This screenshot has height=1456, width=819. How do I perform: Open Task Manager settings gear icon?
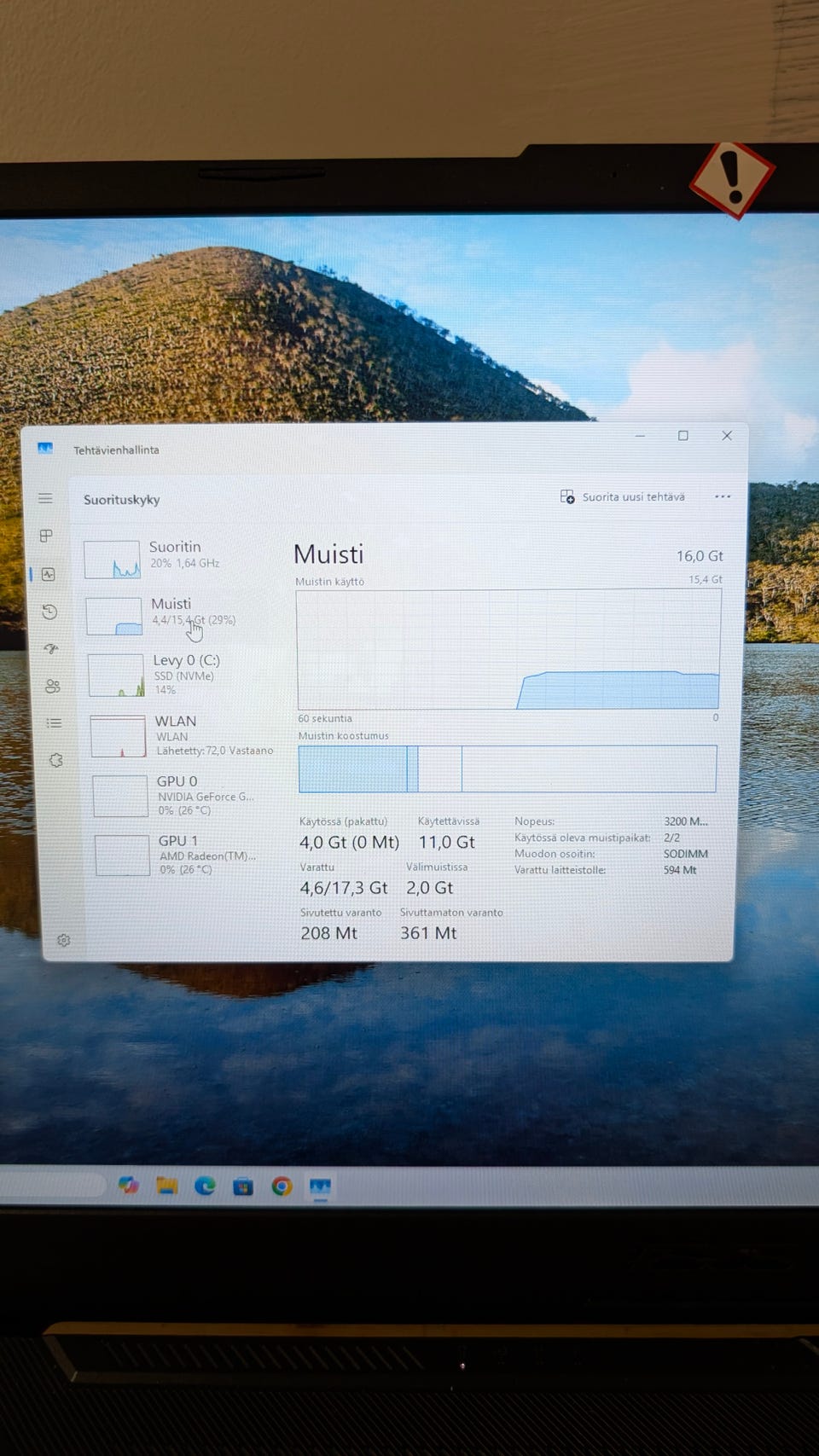[64, 940]
